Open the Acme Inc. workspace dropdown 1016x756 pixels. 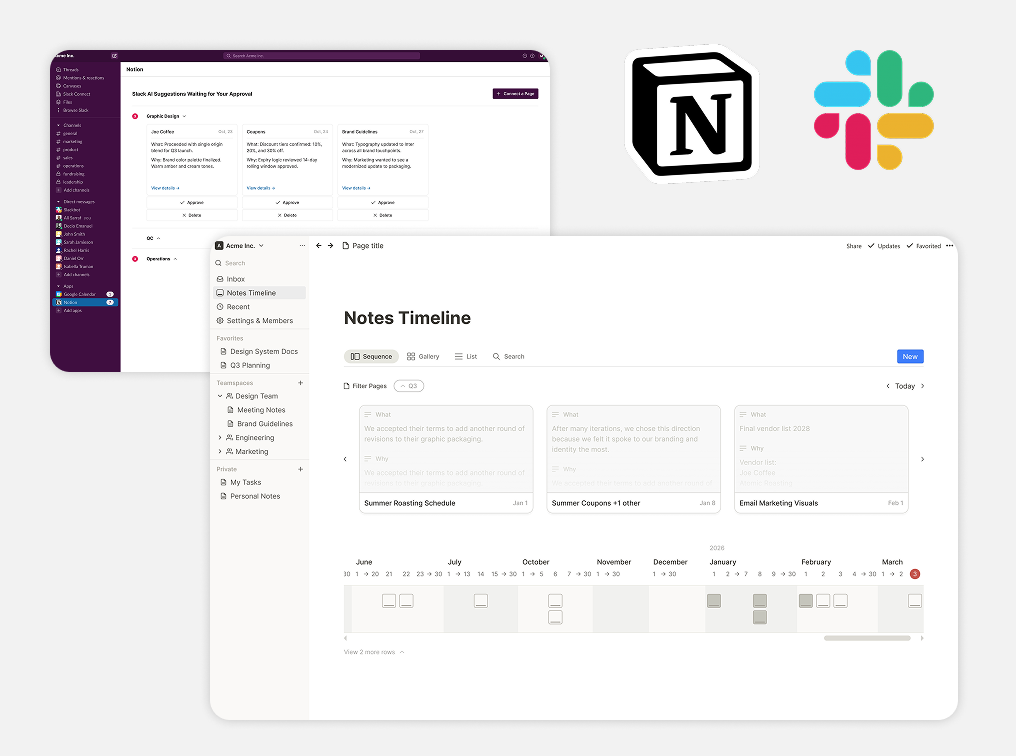240,246
